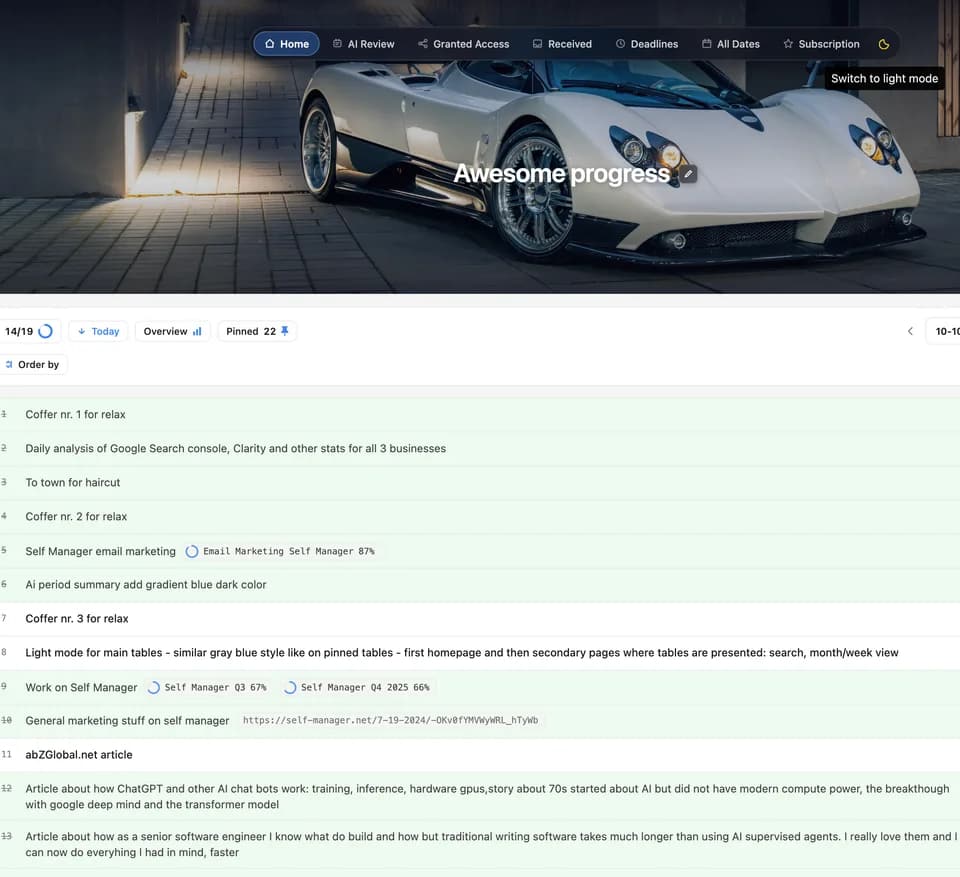Go to Granted Access tab

pos(463,44)
